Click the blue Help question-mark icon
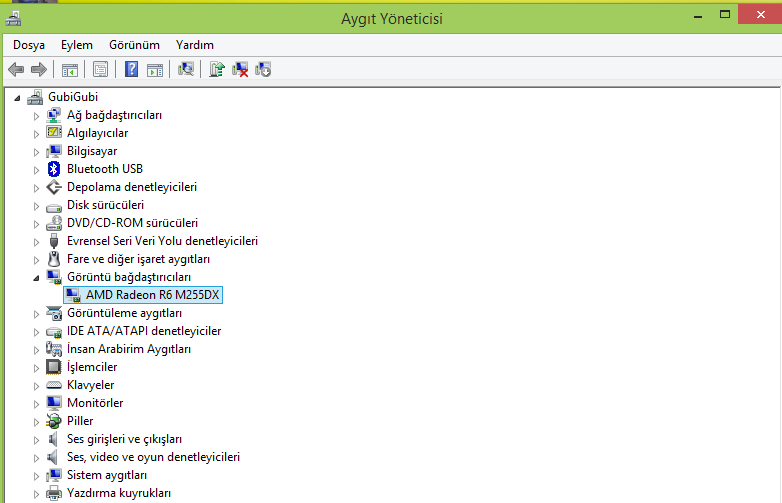 point(131,69)
